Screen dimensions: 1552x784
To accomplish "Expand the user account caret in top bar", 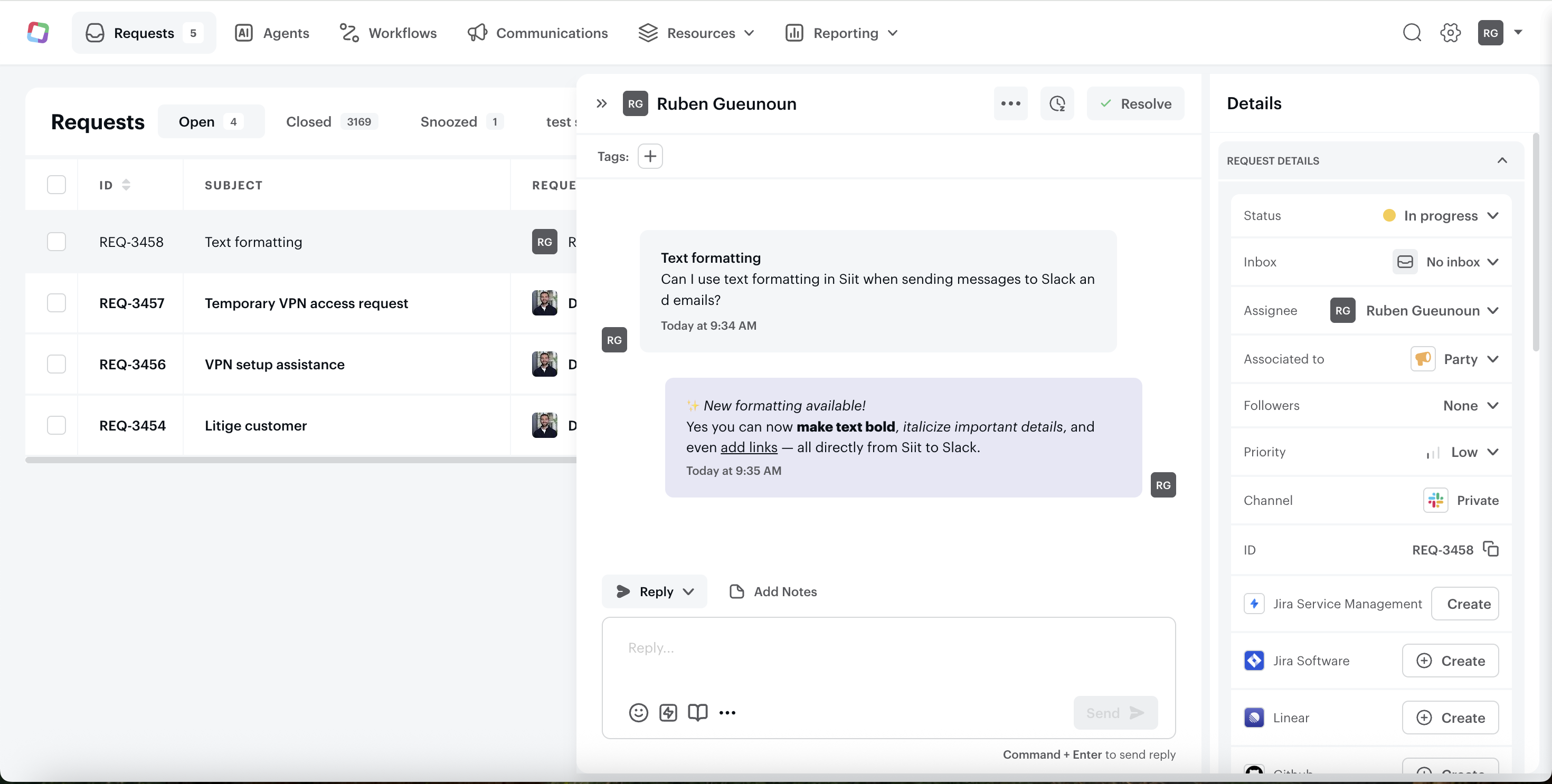I will click(x=1518, y=33).
